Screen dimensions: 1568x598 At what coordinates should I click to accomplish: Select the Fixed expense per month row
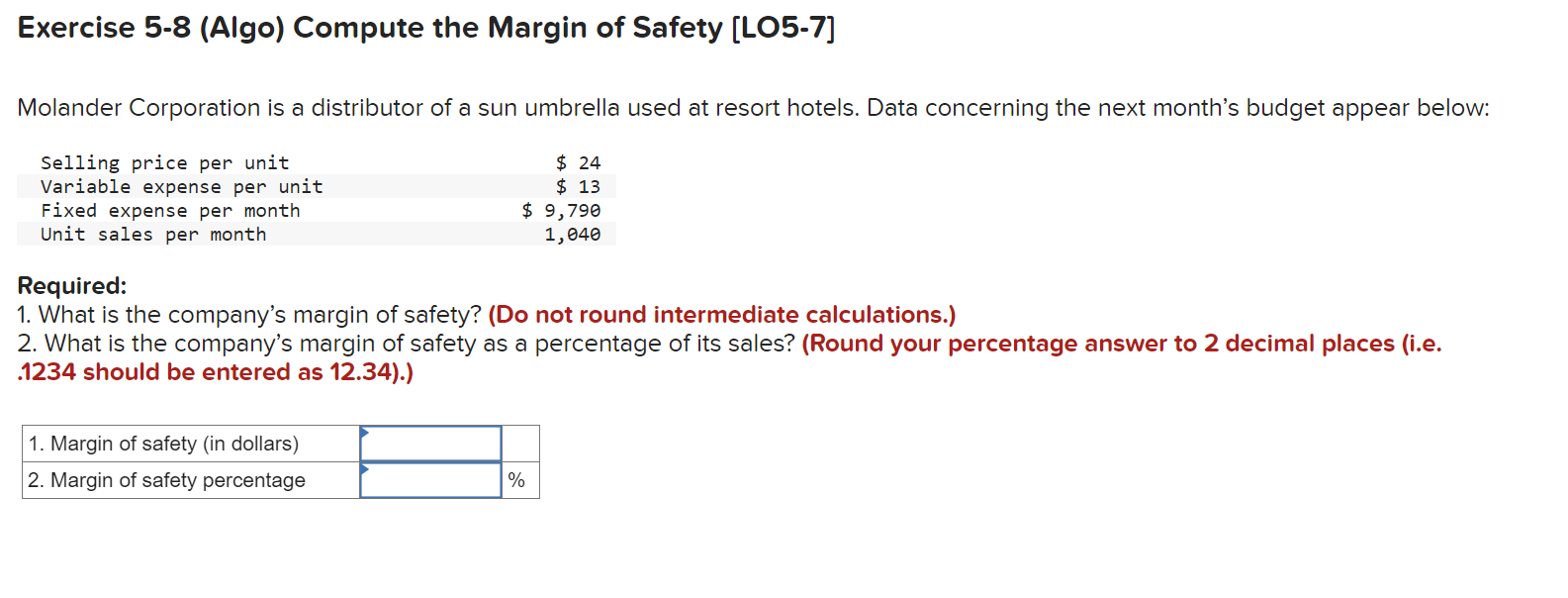[170, 210]
